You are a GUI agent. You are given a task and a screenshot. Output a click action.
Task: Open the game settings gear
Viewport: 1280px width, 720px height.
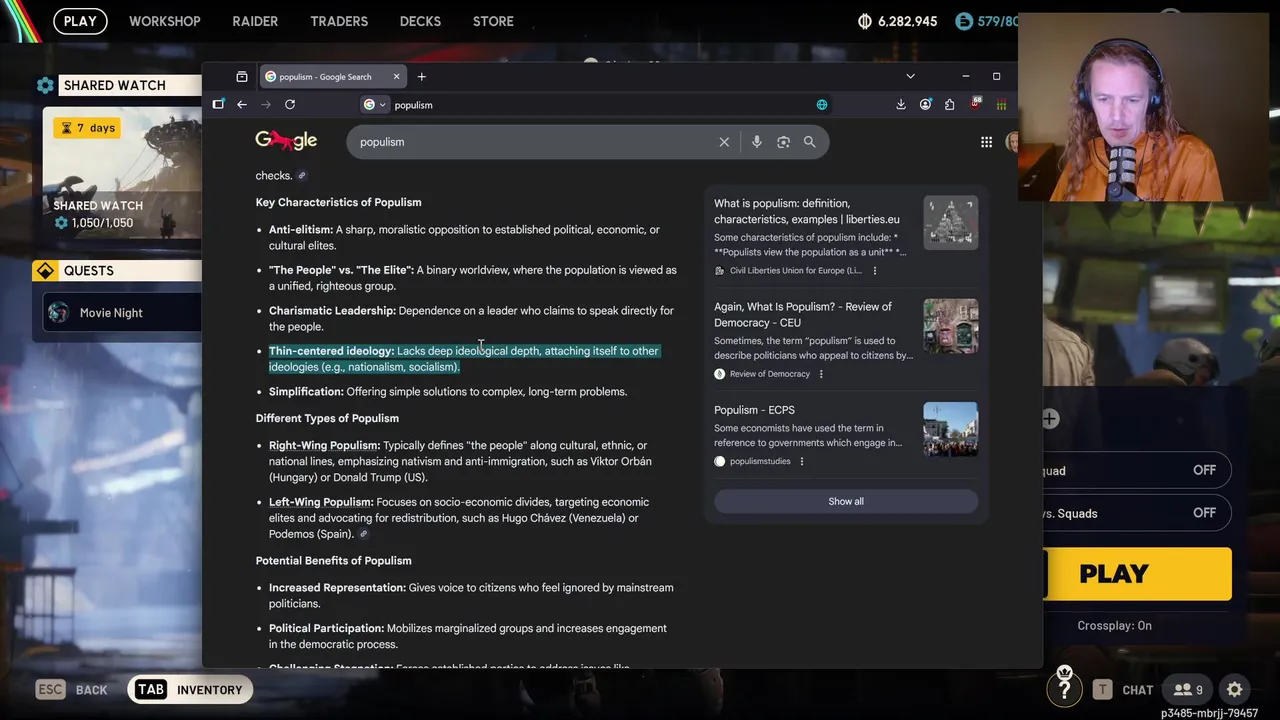(1235, 689)
